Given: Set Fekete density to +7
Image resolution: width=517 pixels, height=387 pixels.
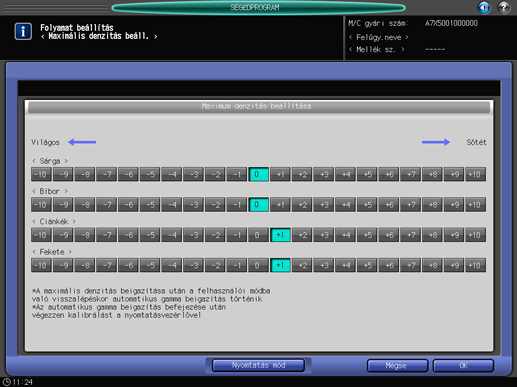Looking at the screenshot, I should click(x=411, y=265).
